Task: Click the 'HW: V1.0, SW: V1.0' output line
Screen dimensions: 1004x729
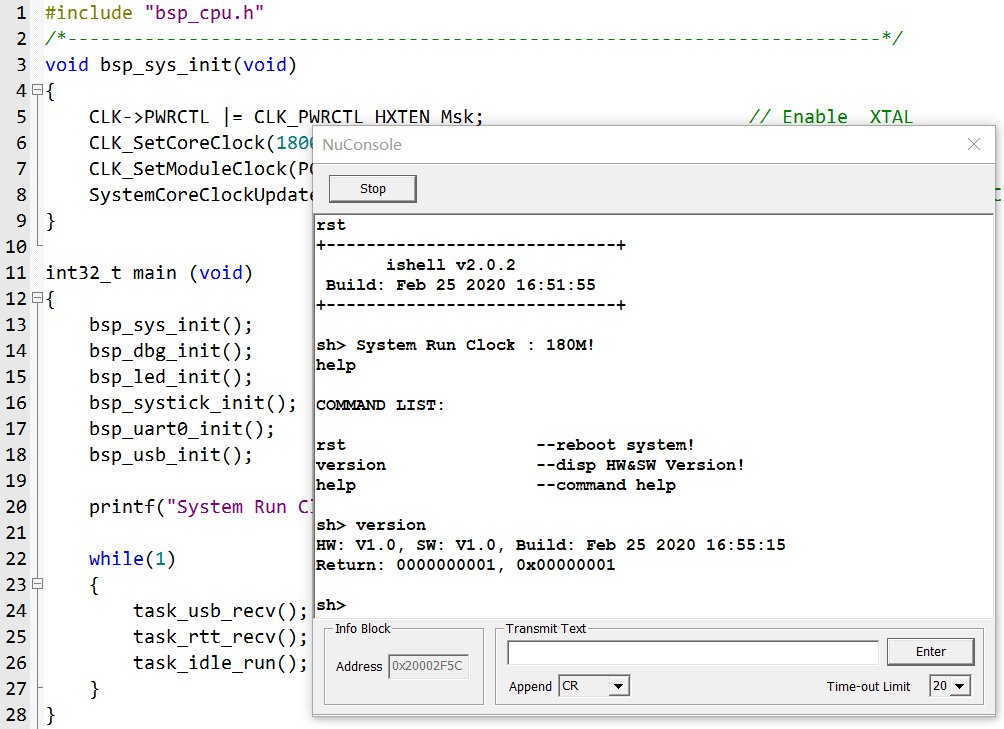Action: point(551,545)
